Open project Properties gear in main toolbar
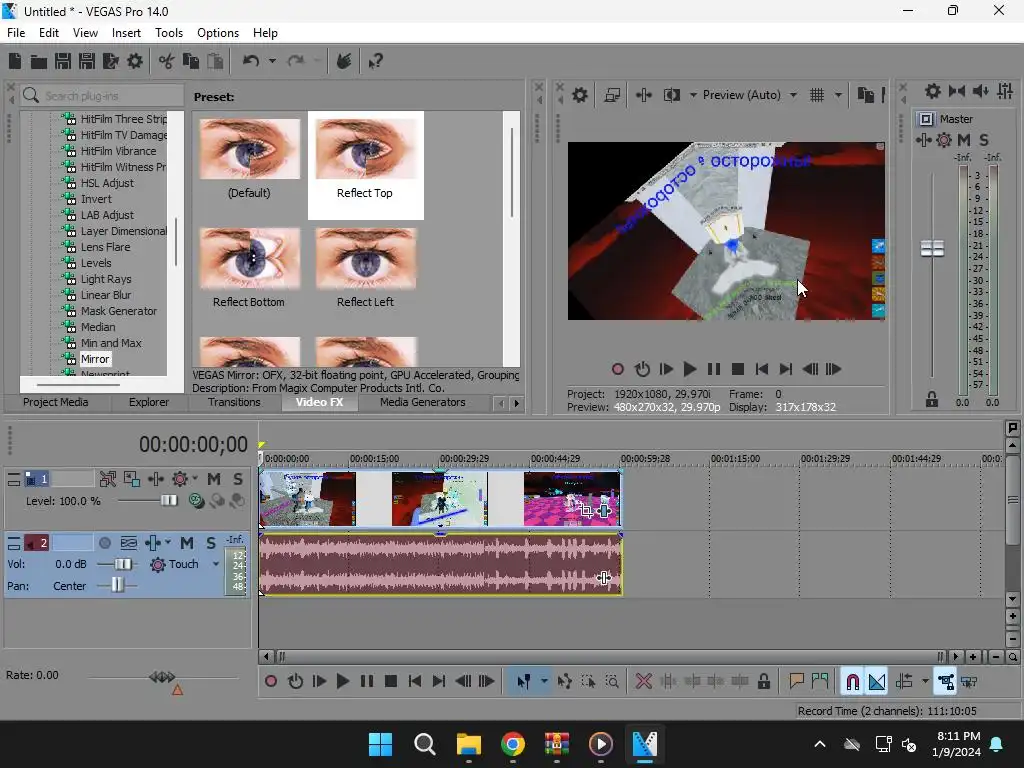This screenshot has width=1024, height=768. click(135, 61)
